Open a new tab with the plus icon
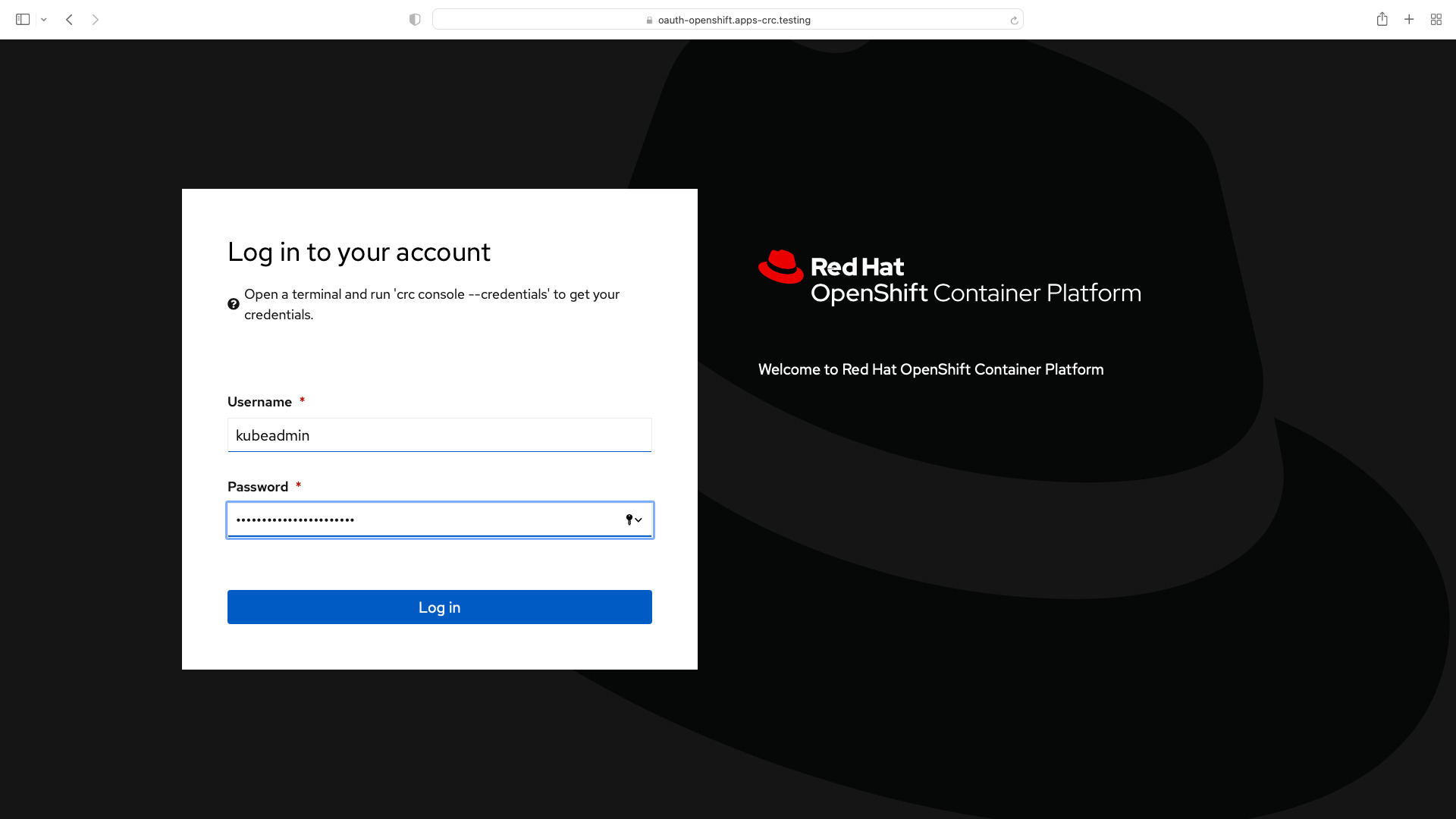This screenshot has height=819, width=1456. pos(1409,20)
